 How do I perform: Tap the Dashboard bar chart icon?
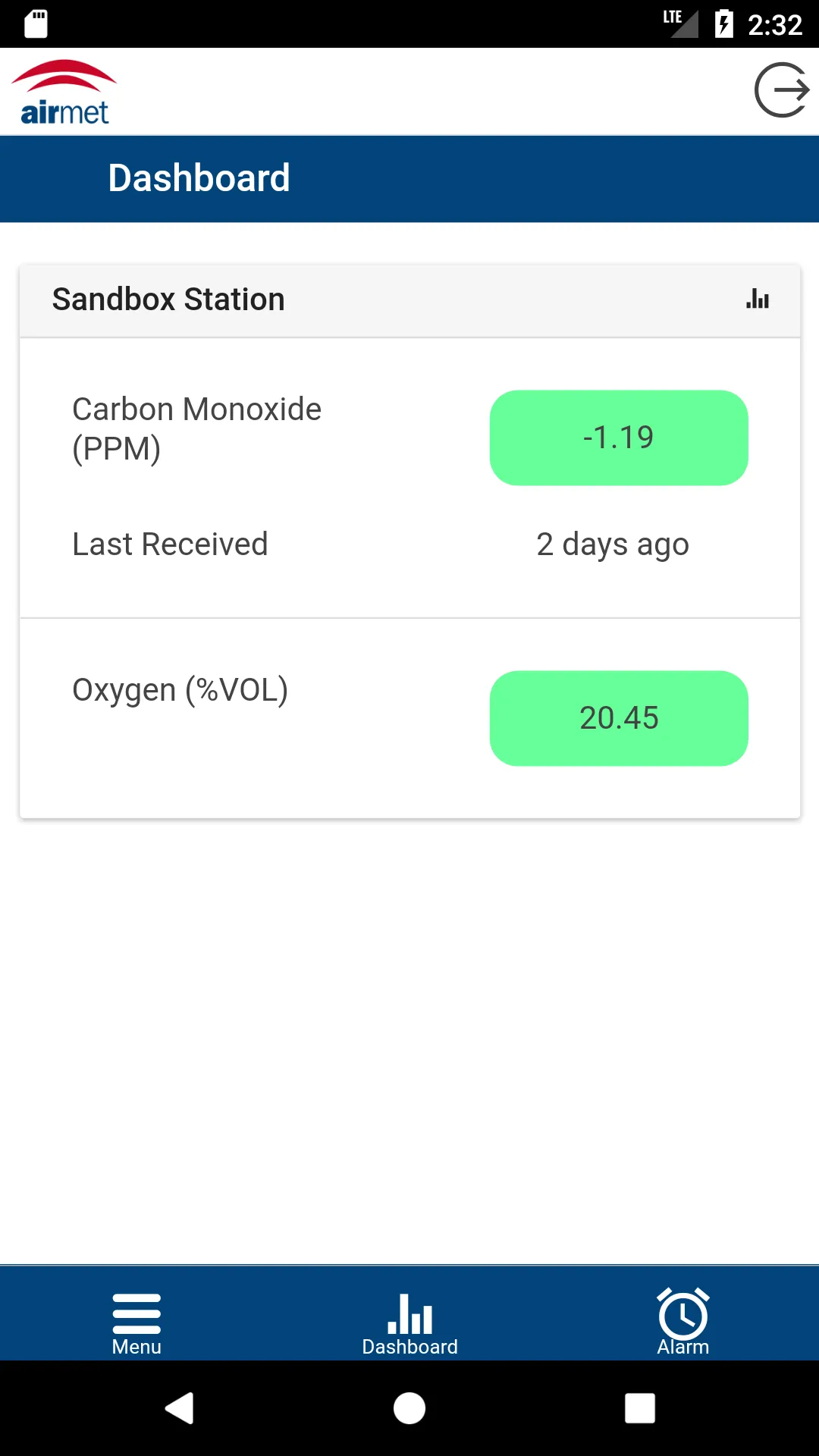pos(410,1313)
